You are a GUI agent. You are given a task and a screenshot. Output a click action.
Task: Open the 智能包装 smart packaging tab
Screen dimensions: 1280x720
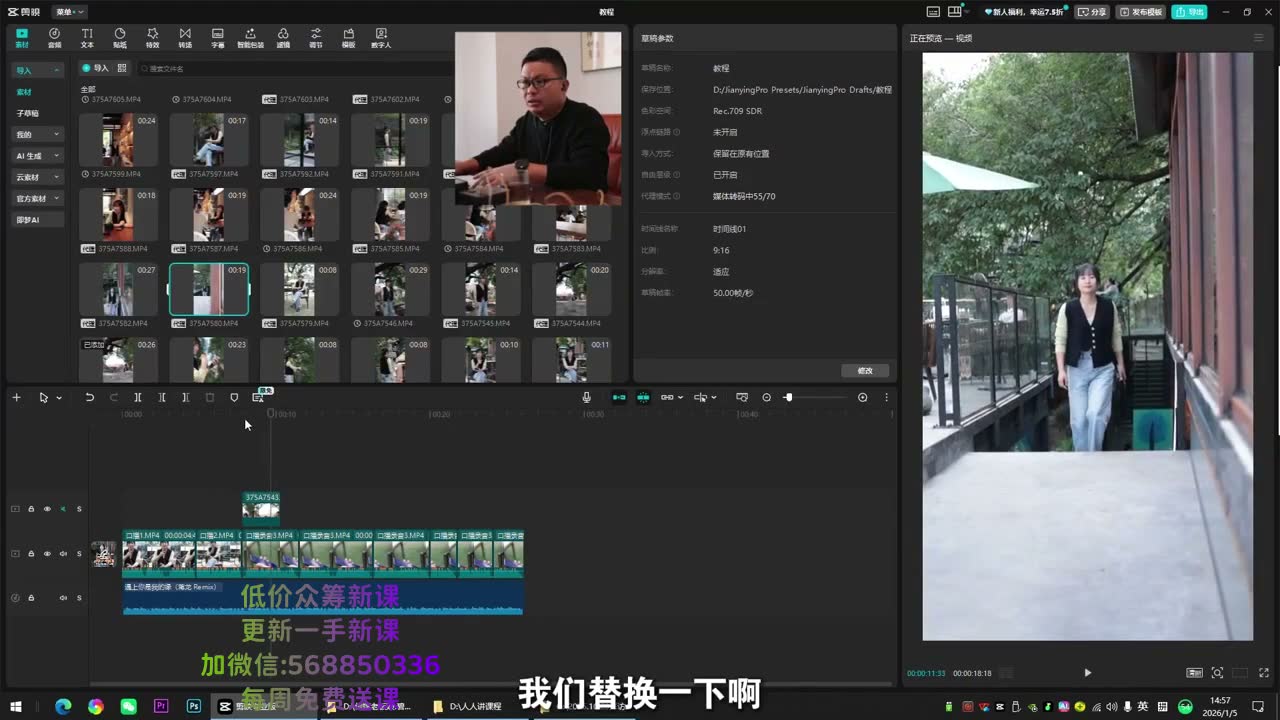pyautogui.click(x=250, y=38)
